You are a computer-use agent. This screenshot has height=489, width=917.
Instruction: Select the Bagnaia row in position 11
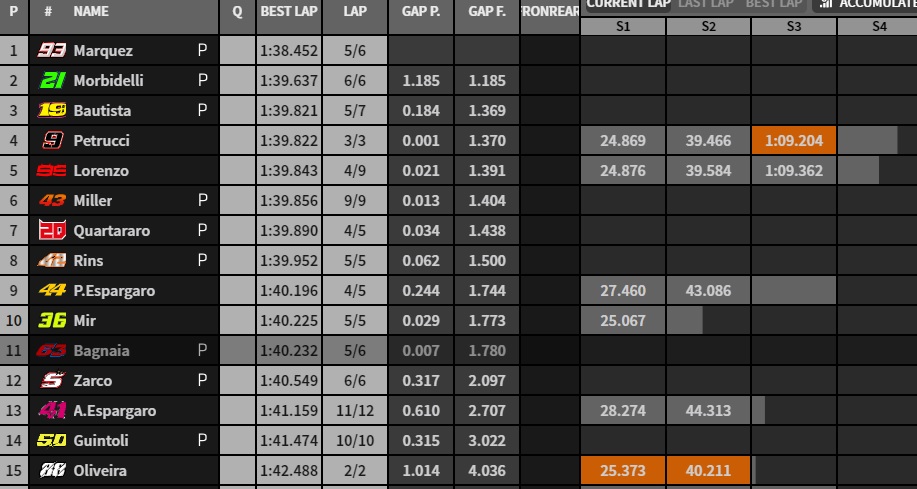458,350
